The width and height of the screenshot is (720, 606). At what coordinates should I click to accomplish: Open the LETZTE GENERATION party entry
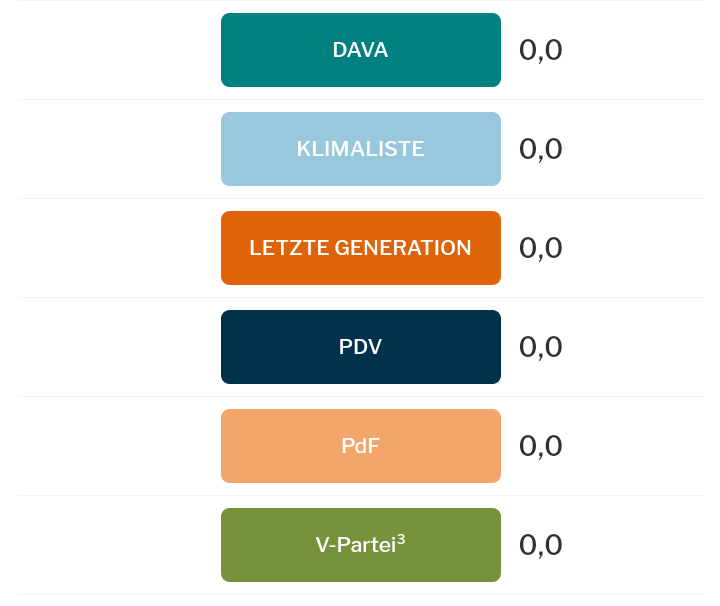[360, 248]
